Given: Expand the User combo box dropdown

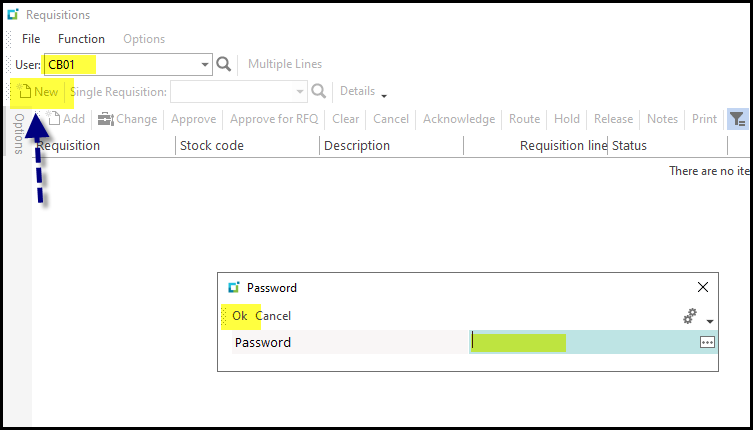Looking at the screenshot, I should tap(206, 65).
